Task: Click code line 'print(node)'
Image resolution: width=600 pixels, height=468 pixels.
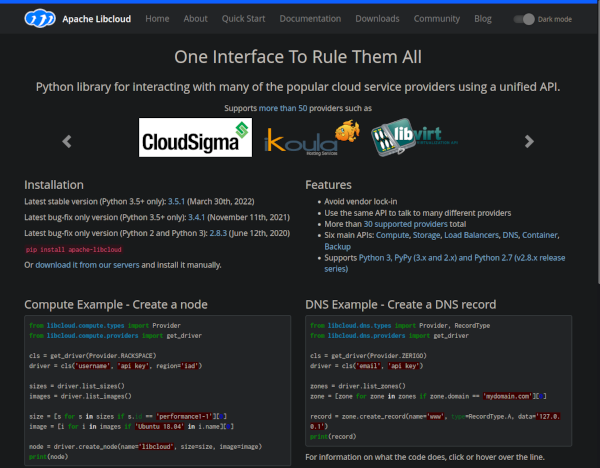Action: [x=49, y=457]
